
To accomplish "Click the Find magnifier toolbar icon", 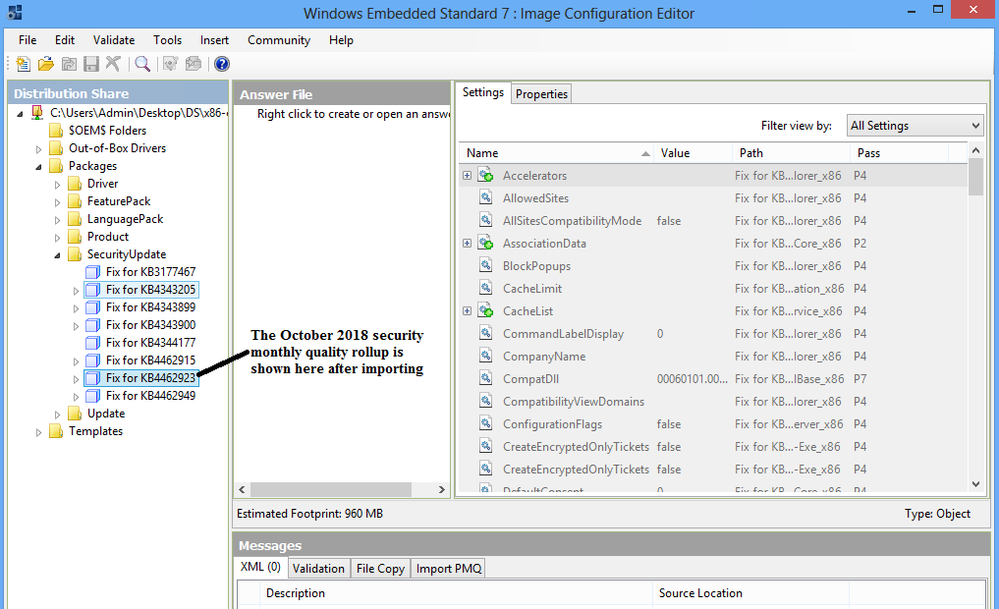I will (x=143, y=64).
